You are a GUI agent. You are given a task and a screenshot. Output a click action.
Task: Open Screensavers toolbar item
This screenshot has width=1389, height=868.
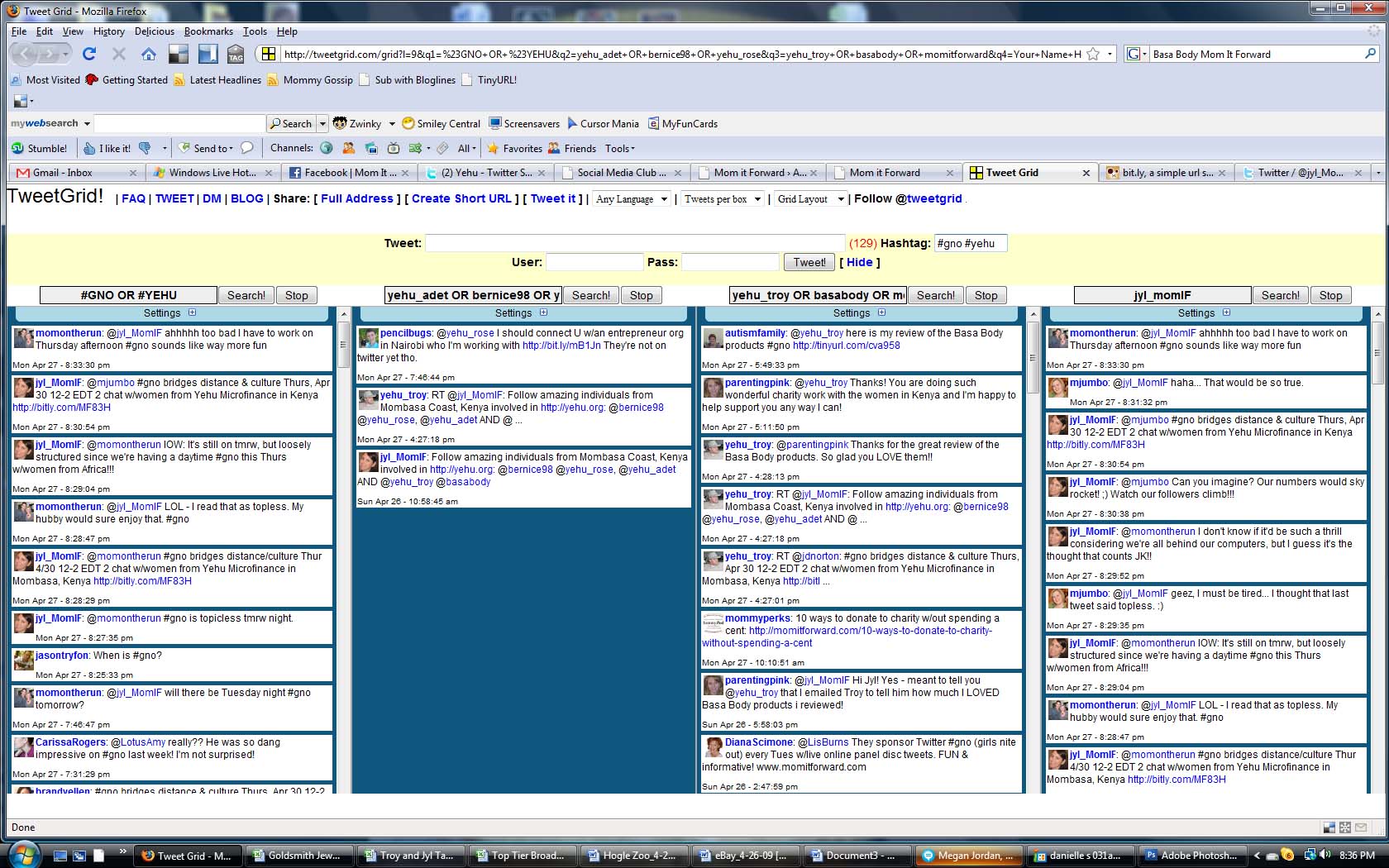point(524,123)
